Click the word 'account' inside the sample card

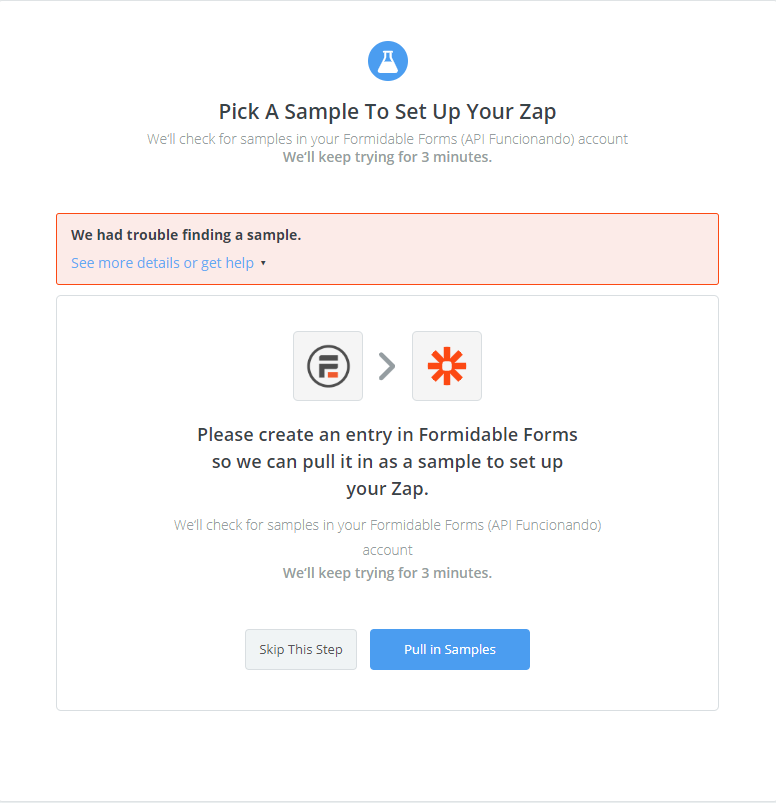(387, 549)
